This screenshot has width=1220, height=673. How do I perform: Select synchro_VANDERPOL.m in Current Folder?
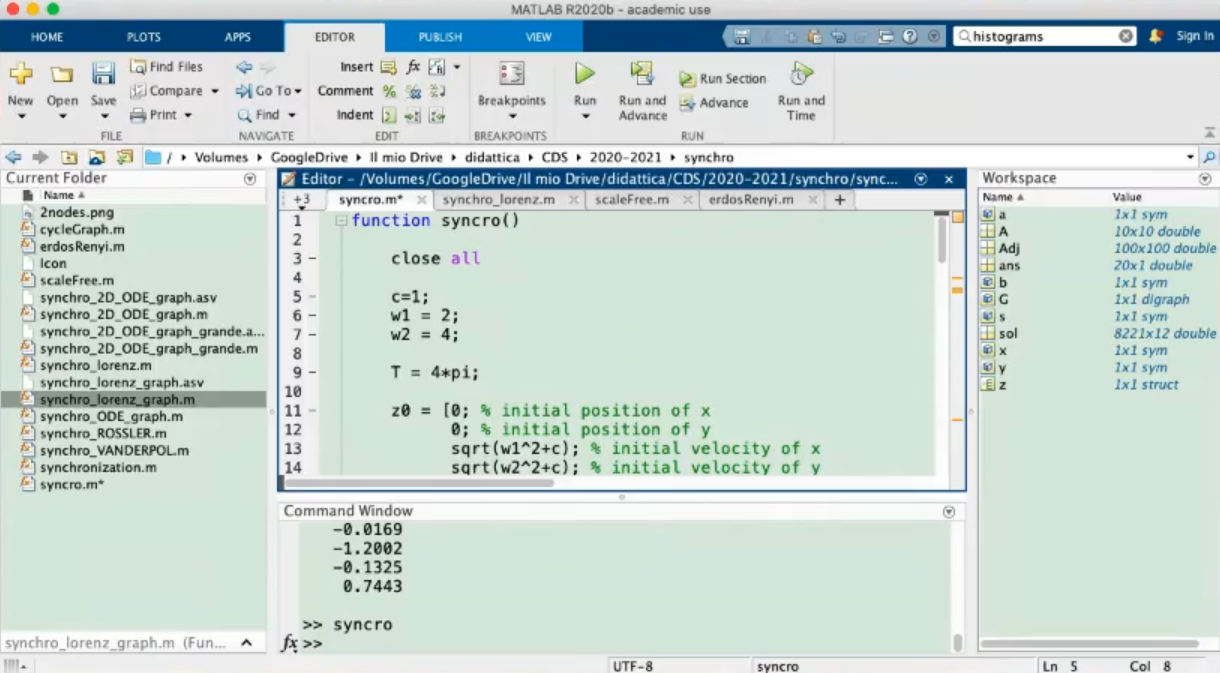(114, 450)
